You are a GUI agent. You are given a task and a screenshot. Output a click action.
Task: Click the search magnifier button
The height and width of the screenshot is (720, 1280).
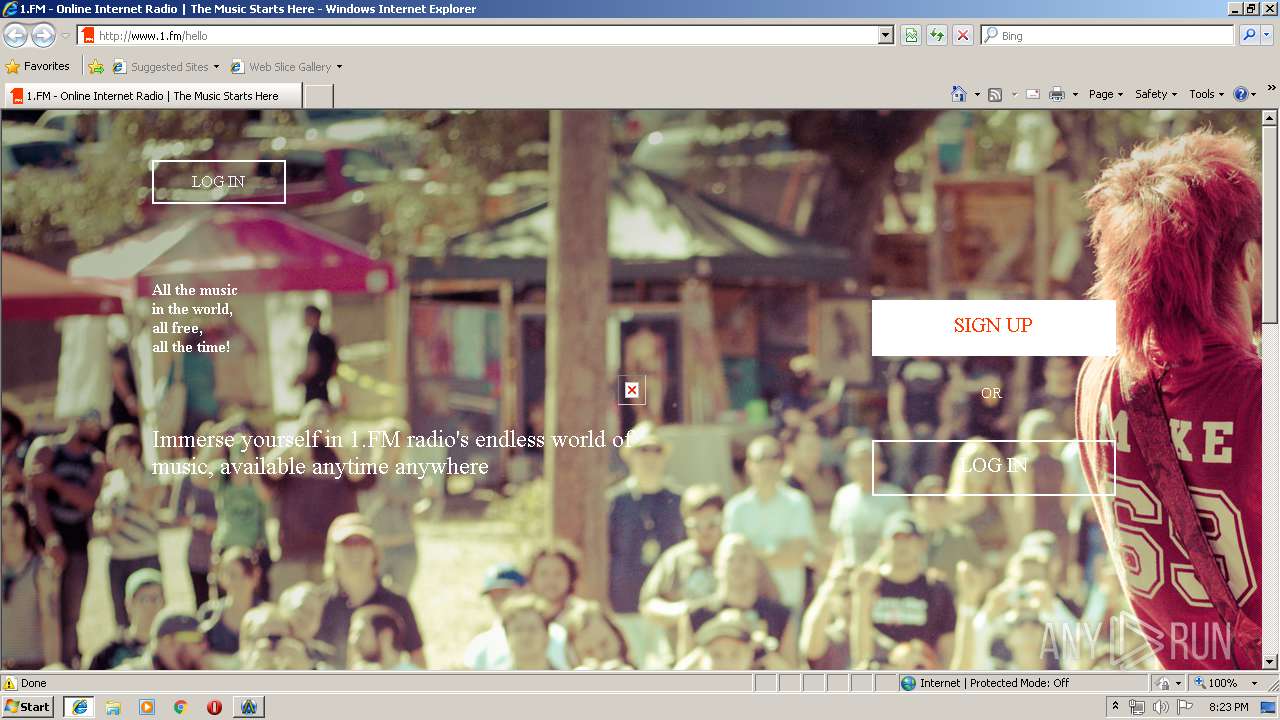tap(1248, 36)
